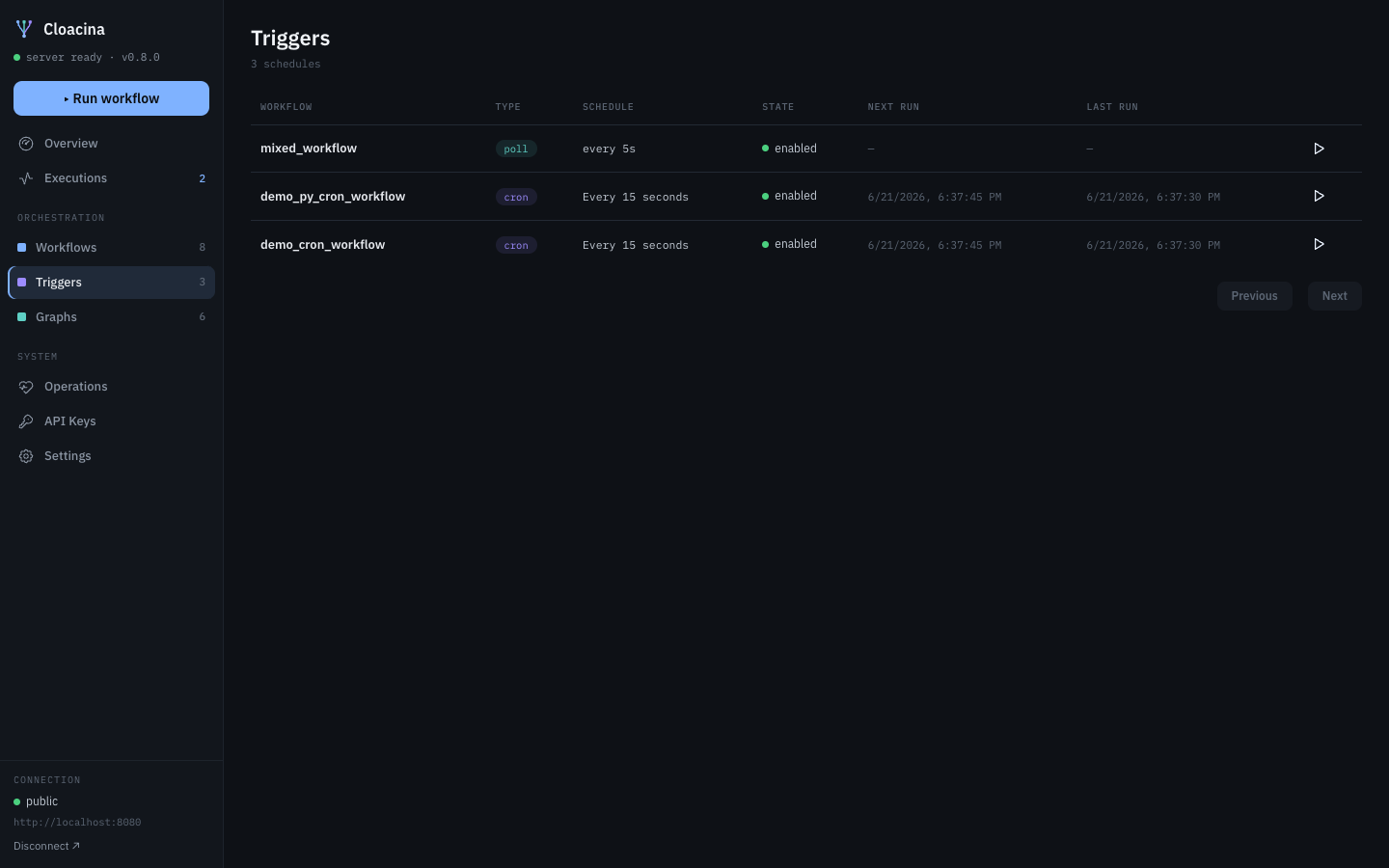Select the Triggers sidebar item
The width and height of the screenshot is (1389, 868).
[111, 283]
